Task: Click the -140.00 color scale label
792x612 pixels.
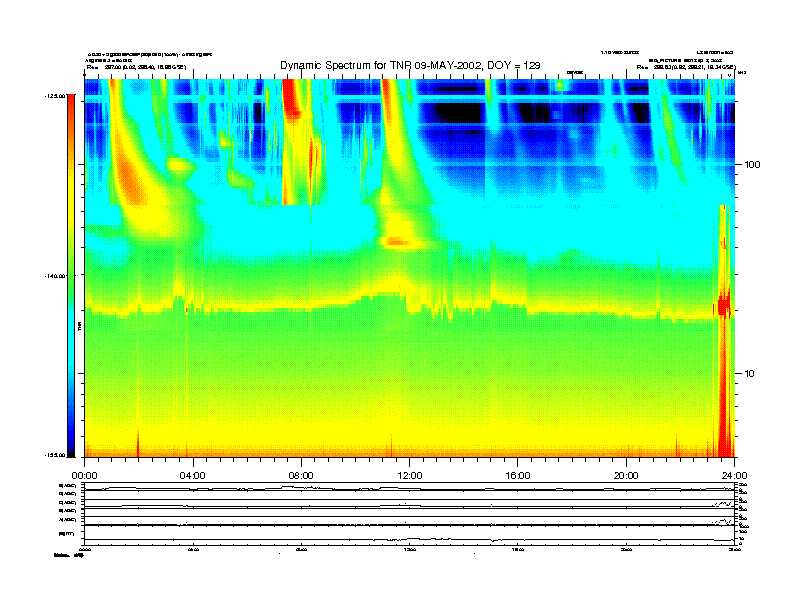Action: point(56,276)
